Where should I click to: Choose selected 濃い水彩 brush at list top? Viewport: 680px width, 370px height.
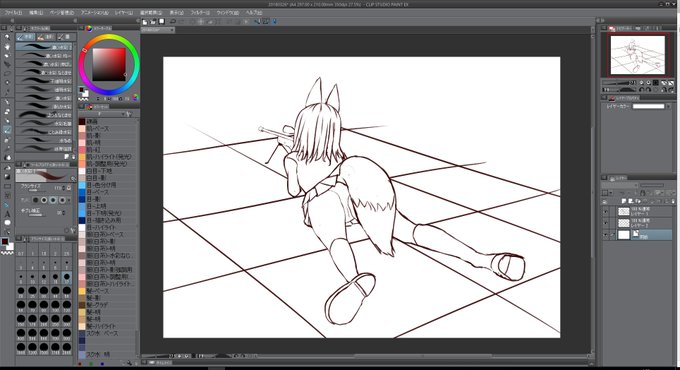coord(44,46)
